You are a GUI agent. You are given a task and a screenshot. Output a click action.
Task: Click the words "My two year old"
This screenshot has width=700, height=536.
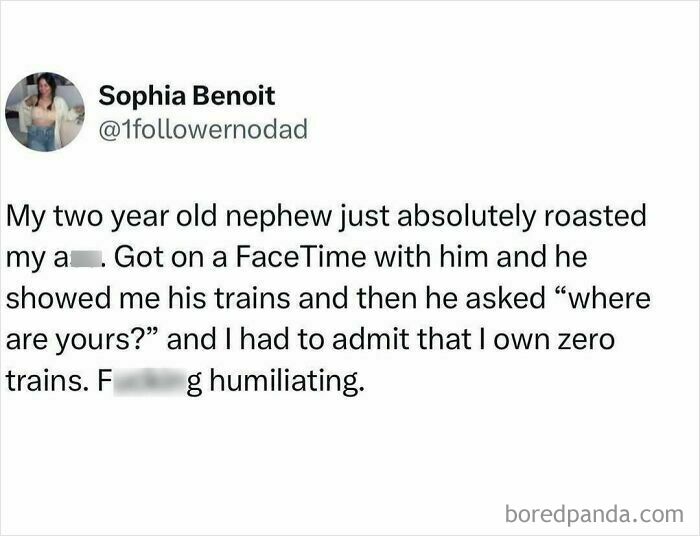(97, 217)
